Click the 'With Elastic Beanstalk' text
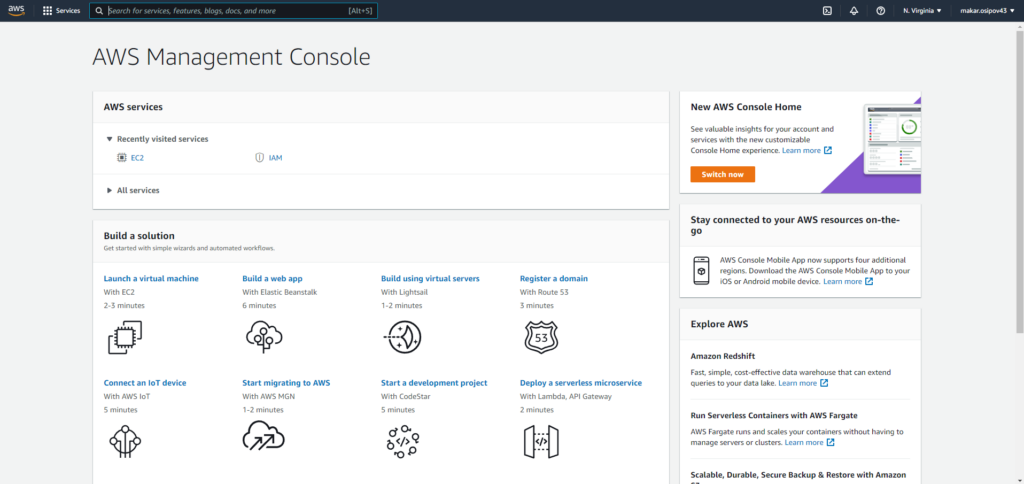This screenshot has height=484, width=1024. click(x=280, y=292)
